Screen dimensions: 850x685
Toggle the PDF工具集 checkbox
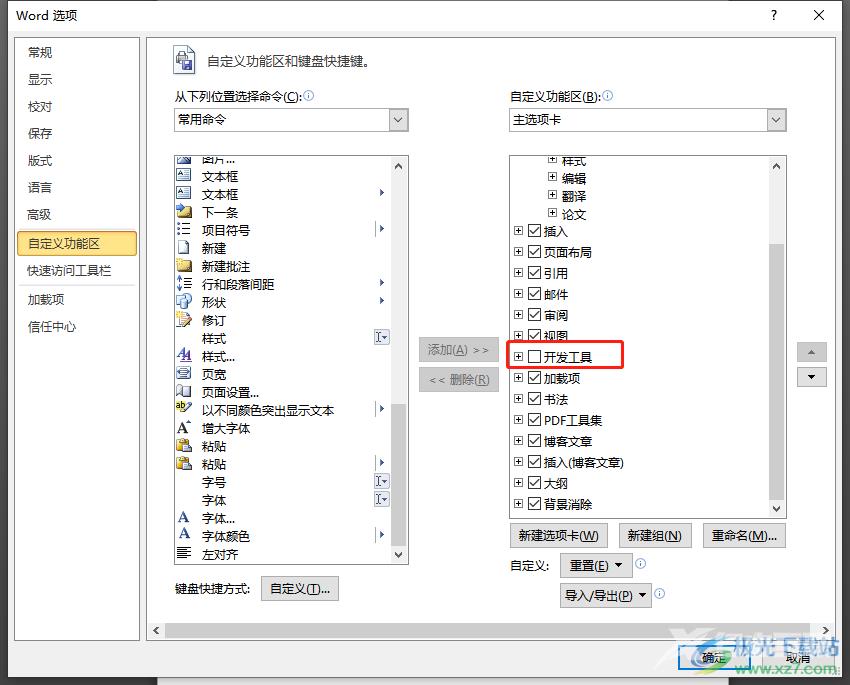(x=535, y=419)
